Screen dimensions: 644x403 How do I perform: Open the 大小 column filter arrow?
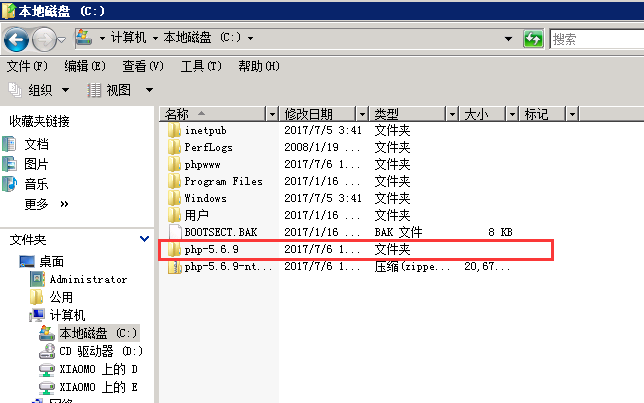(512, 114)
